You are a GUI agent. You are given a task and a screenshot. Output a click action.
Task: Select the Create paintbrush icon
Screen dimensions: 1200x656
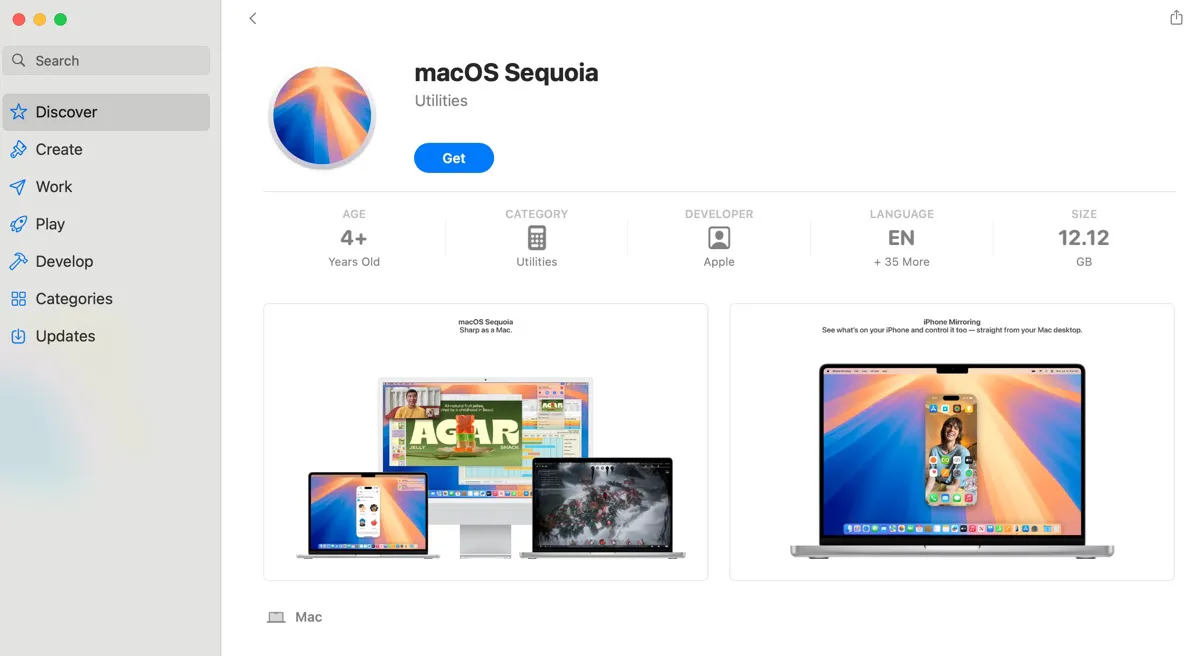pos(18,149)
